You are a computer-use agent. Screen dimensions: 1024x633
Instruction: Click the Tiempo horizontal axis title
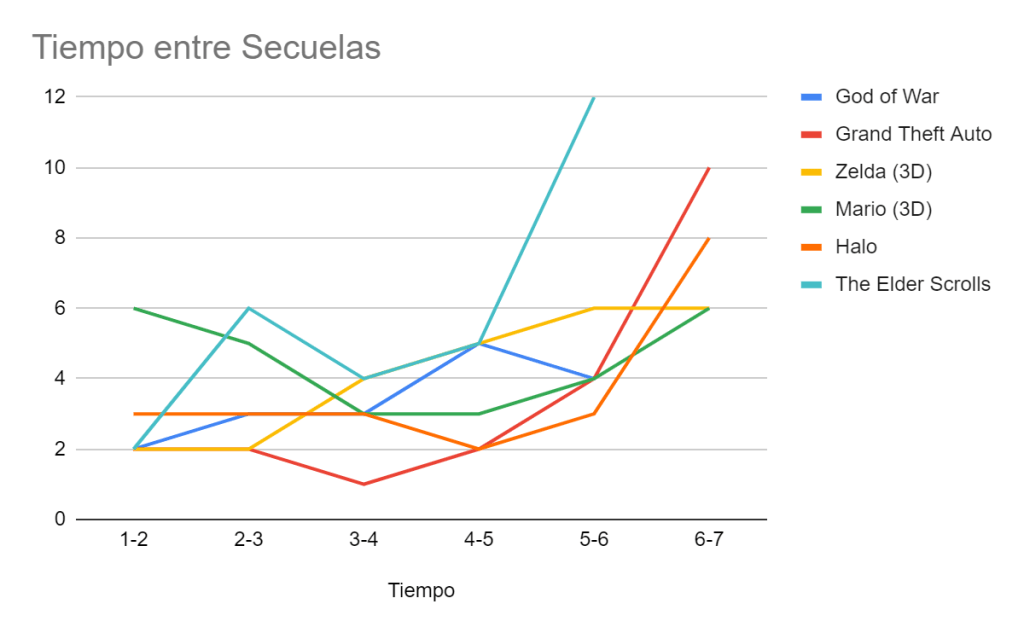tap(421, 590)
